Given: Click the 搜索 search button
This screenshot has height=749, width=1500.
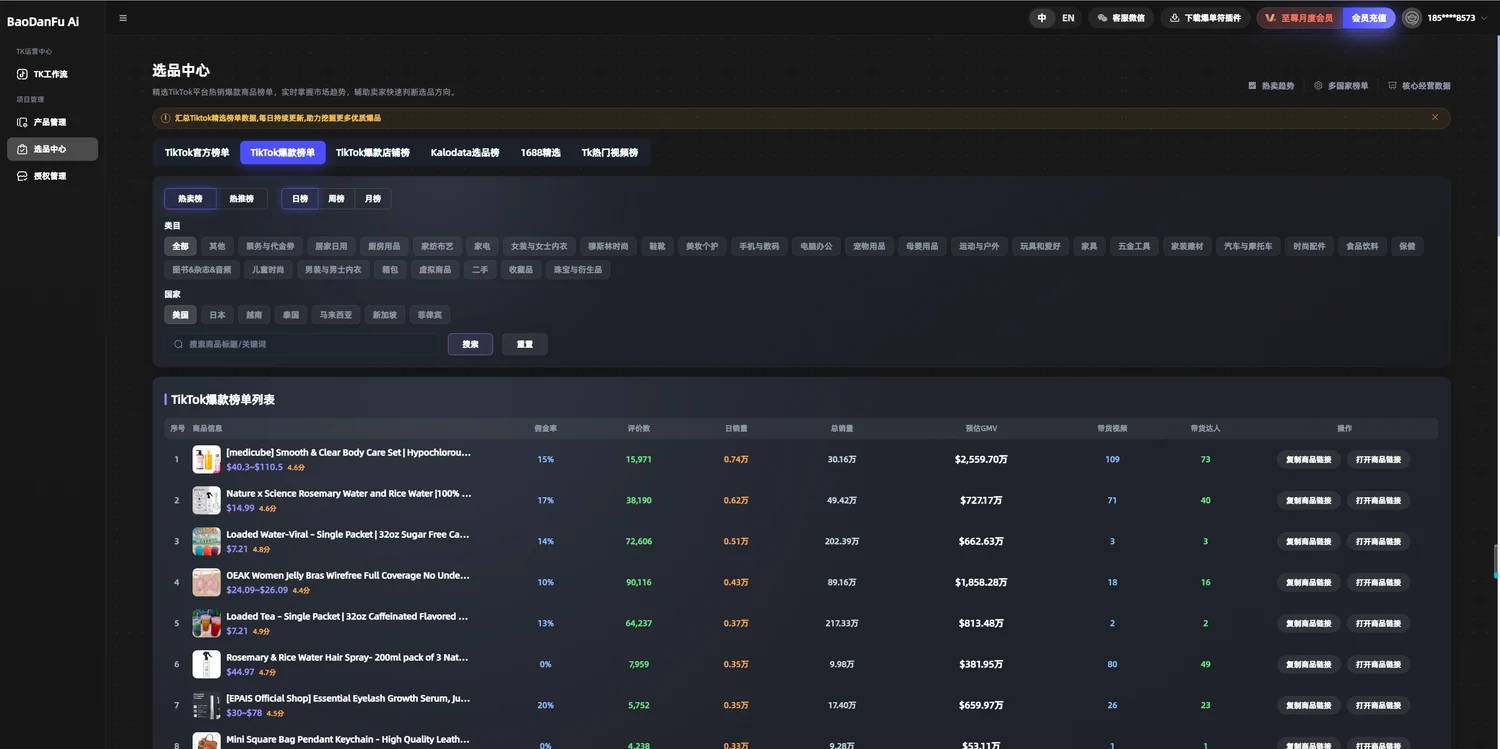Looking at the screenshot, I should pyautogui.click(x=471, y=344).
